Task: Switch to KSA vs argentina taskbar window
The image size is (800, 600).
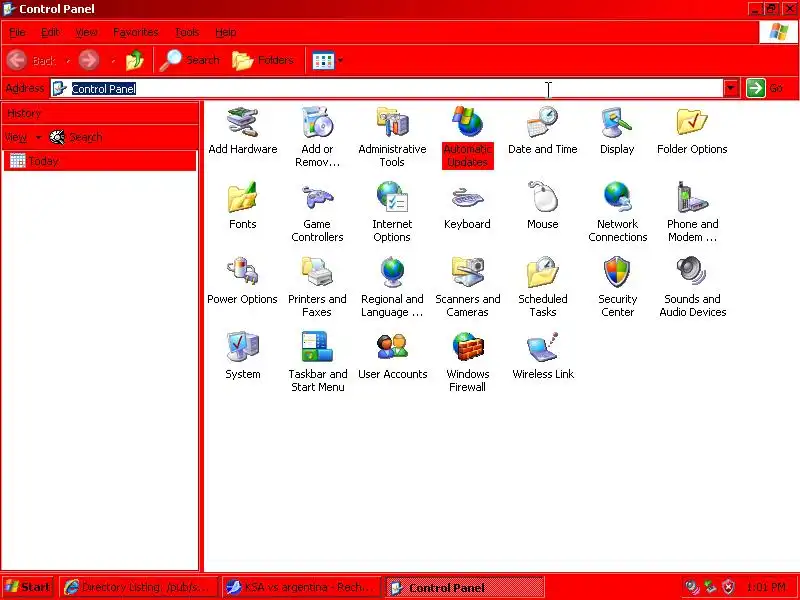Action: point(302,587)
